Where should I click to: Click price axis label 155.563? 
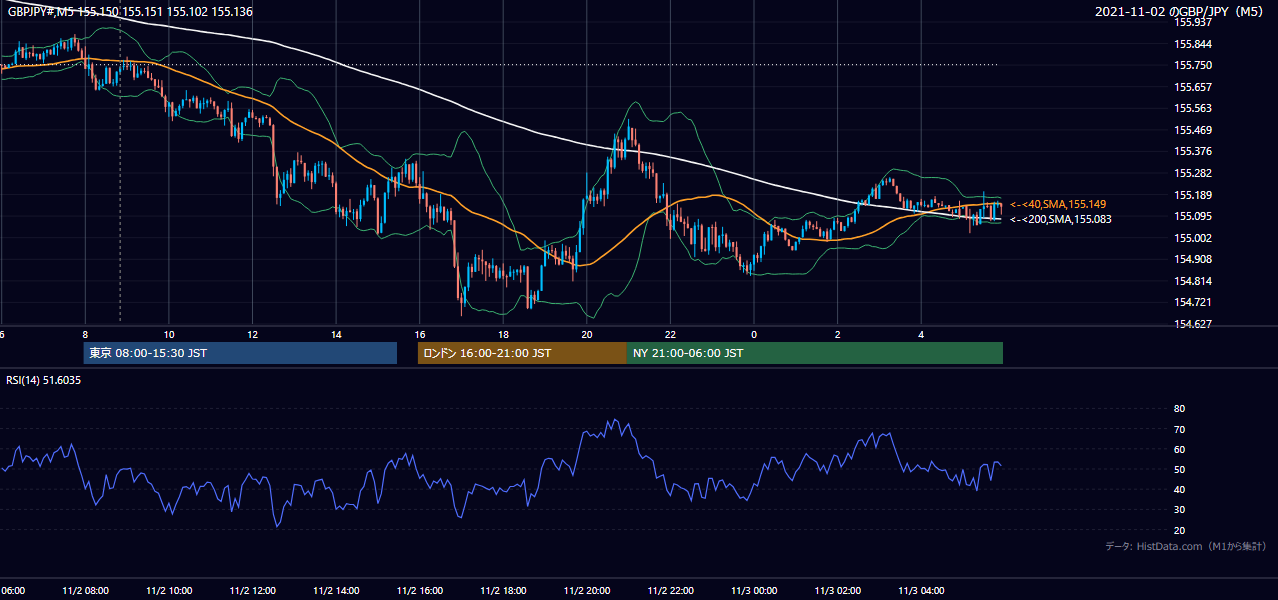1193,108
